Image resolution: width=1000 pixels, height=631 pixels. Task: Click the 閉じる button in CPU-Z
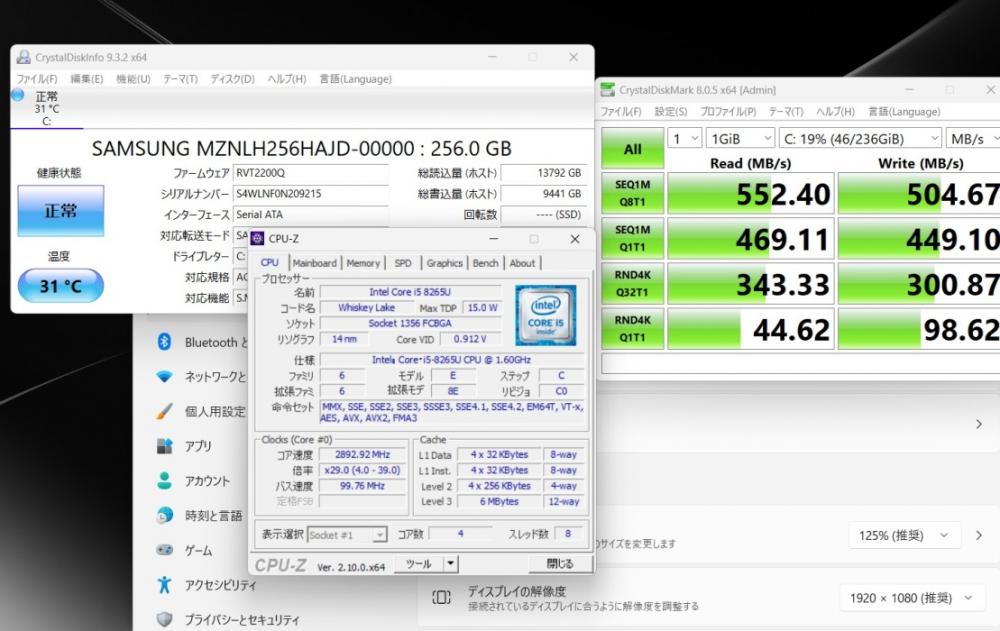[x=560, y=563]
